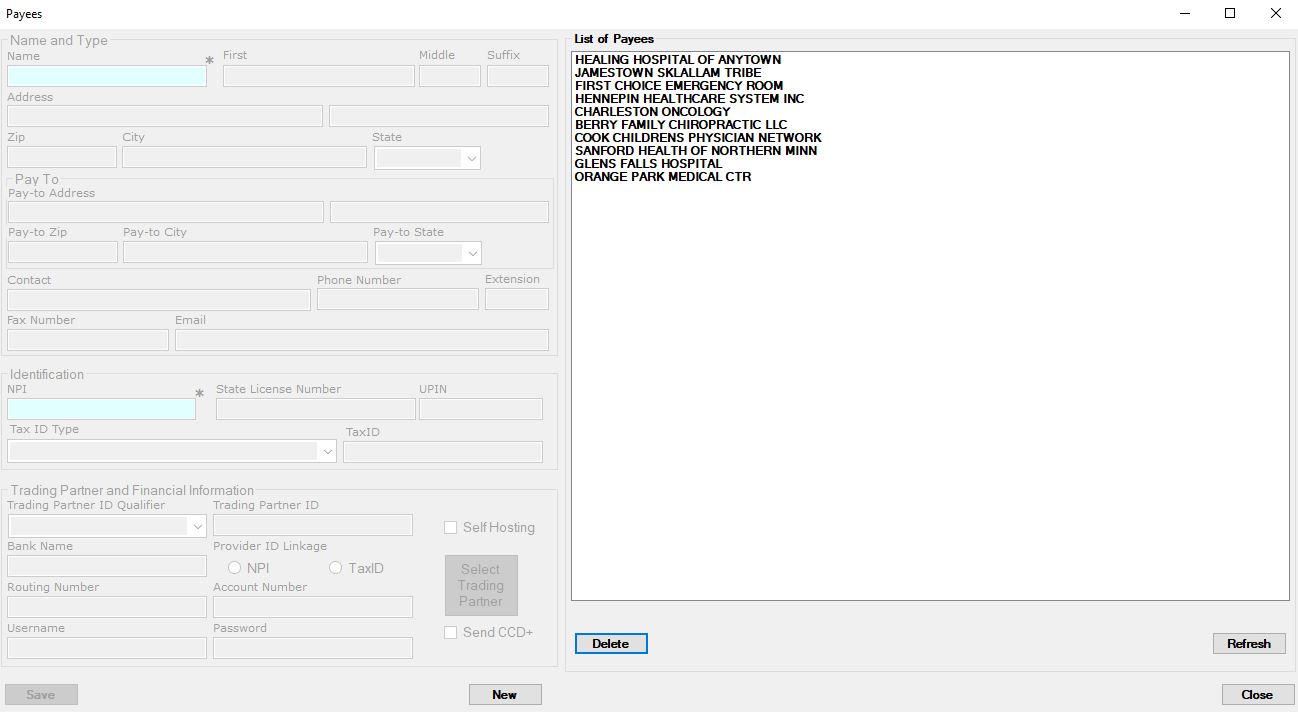1298x712 pixels.
Task: Click Select Trading Partner button
Action: point(481,585)
